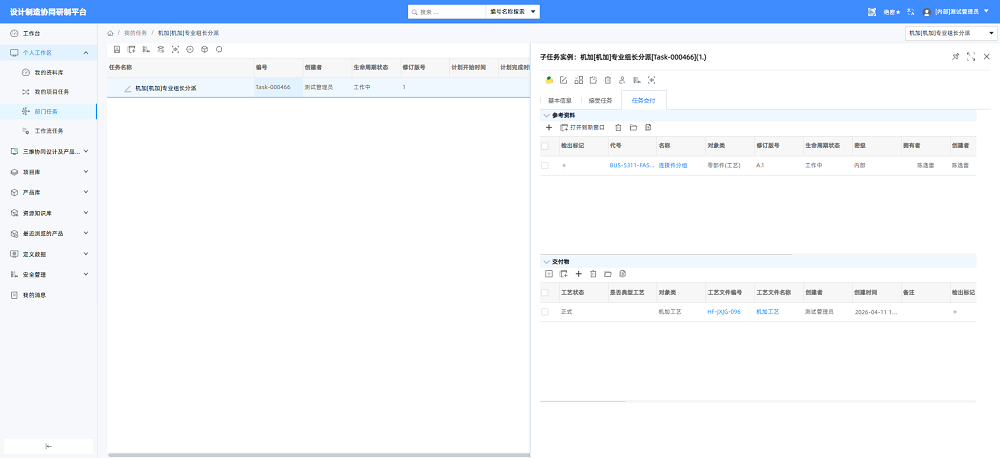Click the structure blocks icon in subtask panel toolbar
The height and width of the screenshot is (458, 1000).
click(x=578, y=80)
